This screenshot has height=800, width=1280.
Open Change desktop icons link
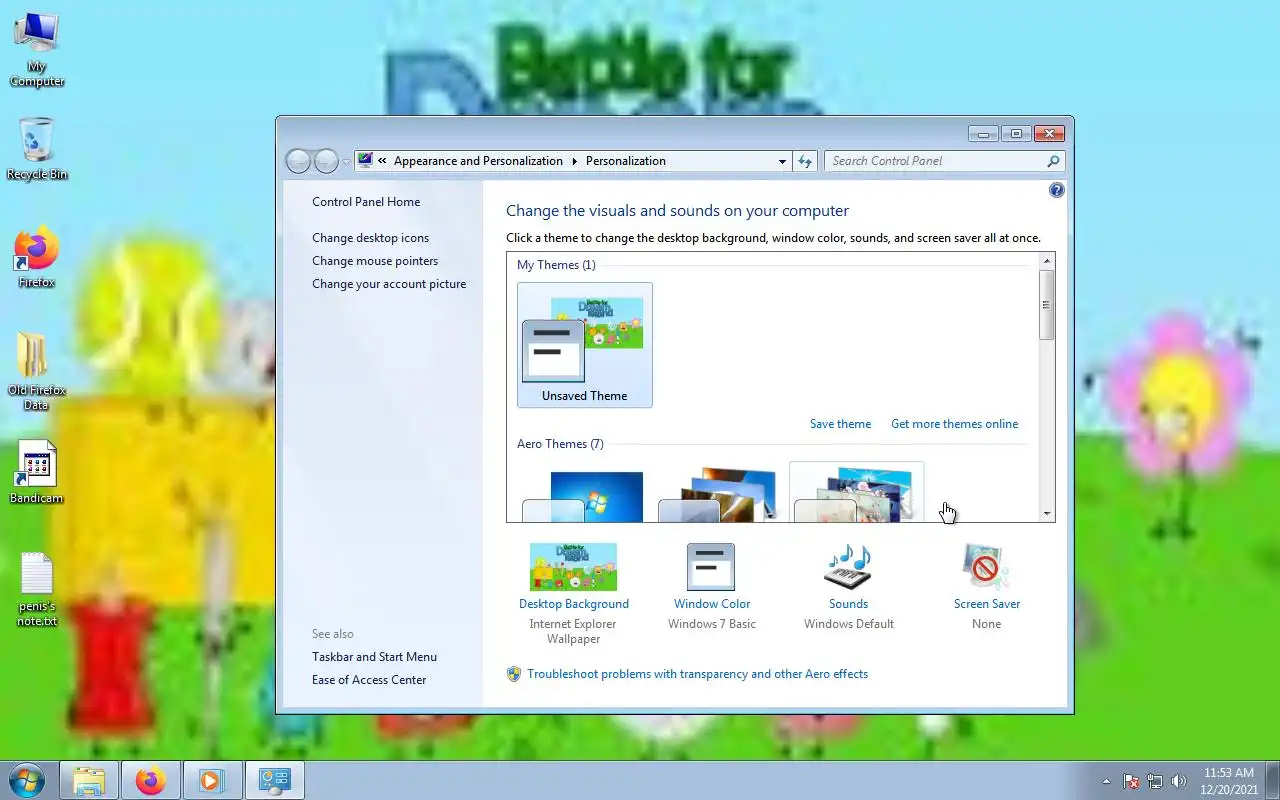[x=370, y=238]
